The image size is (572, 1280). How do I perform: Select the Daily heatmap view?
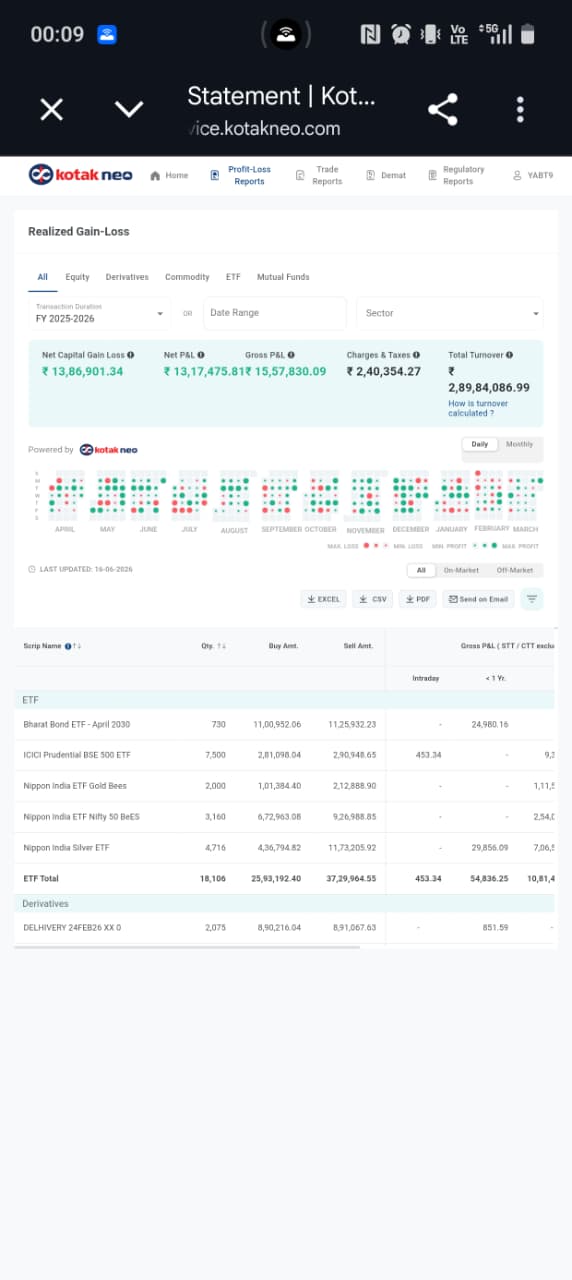click(x=480, y=444)
